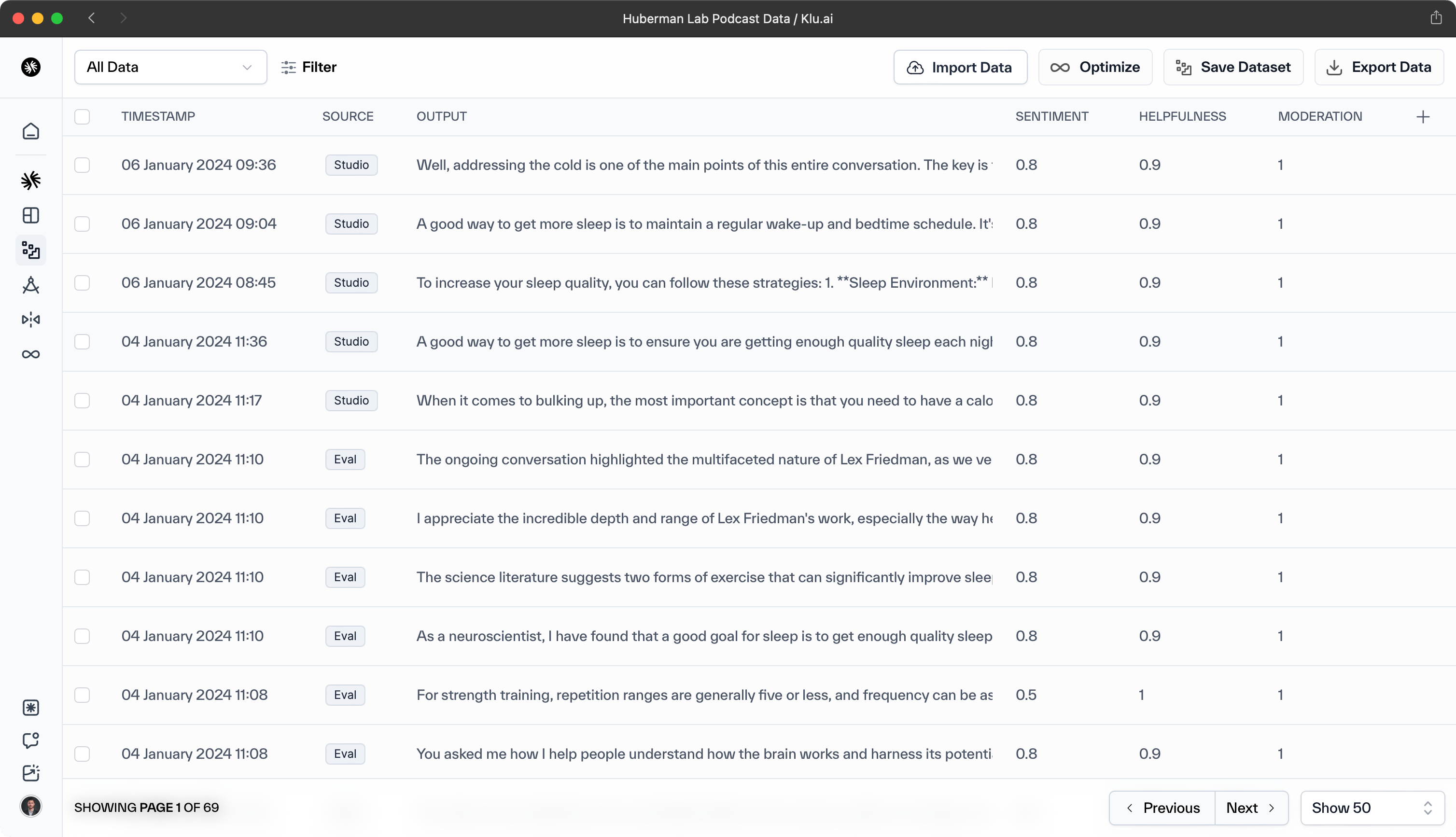
Task: Open the Show 50 page size selector
Action: click(x=1372, y=808)
